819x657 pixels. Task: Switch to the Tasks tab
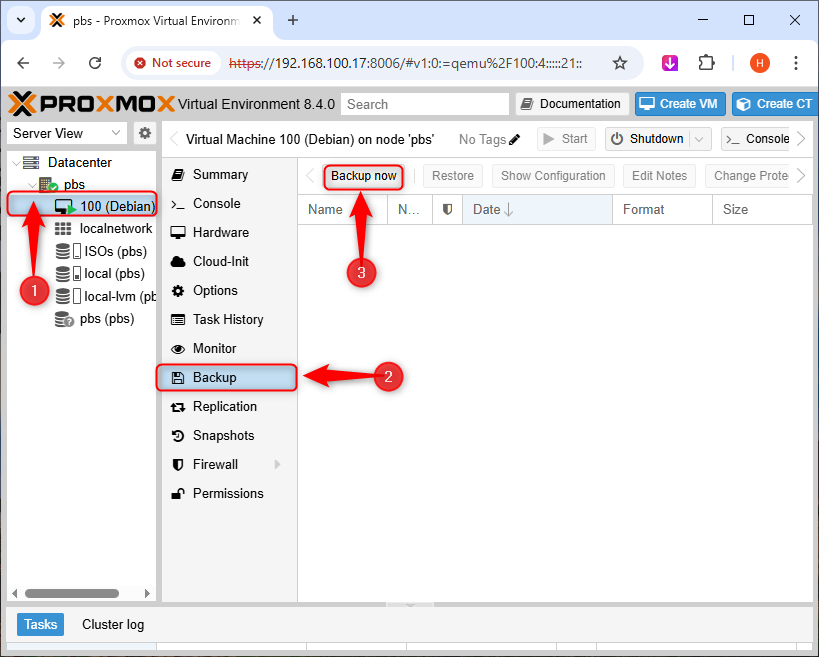(40, 625)
